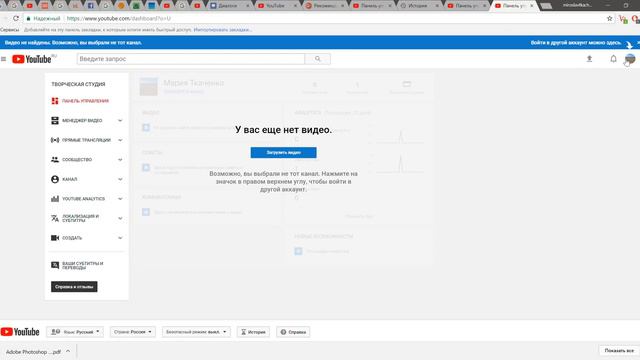Click the Справка footer button
Screen dimensions: 640x360
[x=293, y=332]
